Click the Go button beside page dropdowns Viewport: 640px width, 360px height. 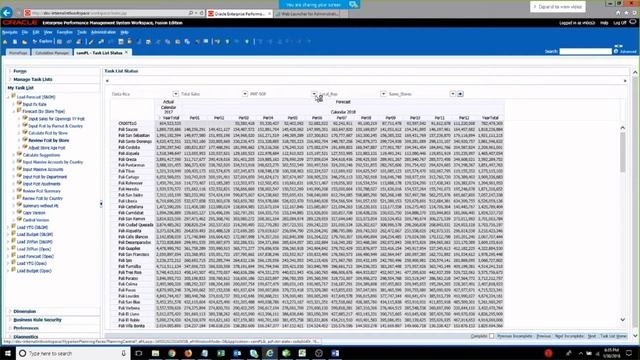tap(460, 94)
